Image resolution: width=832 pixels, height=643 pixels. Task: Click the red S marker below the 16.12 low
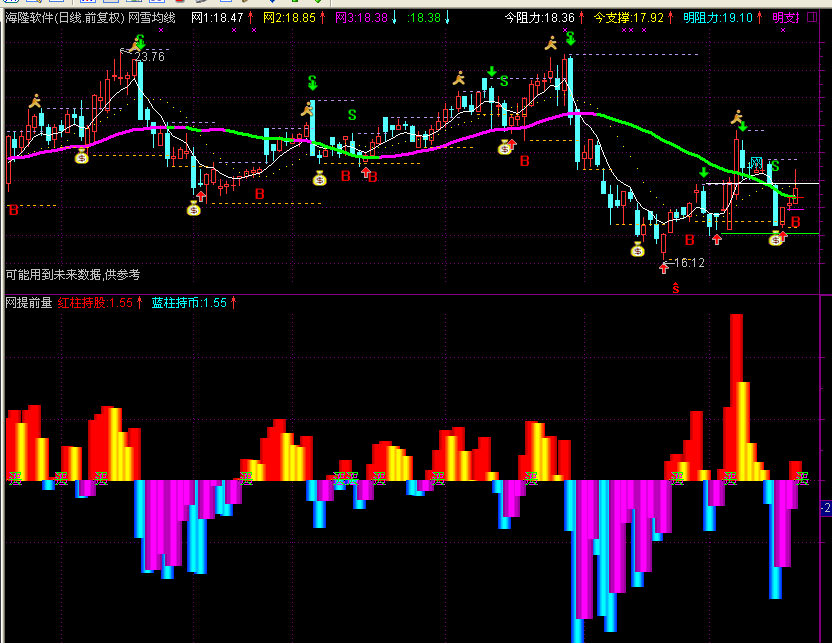675,288
